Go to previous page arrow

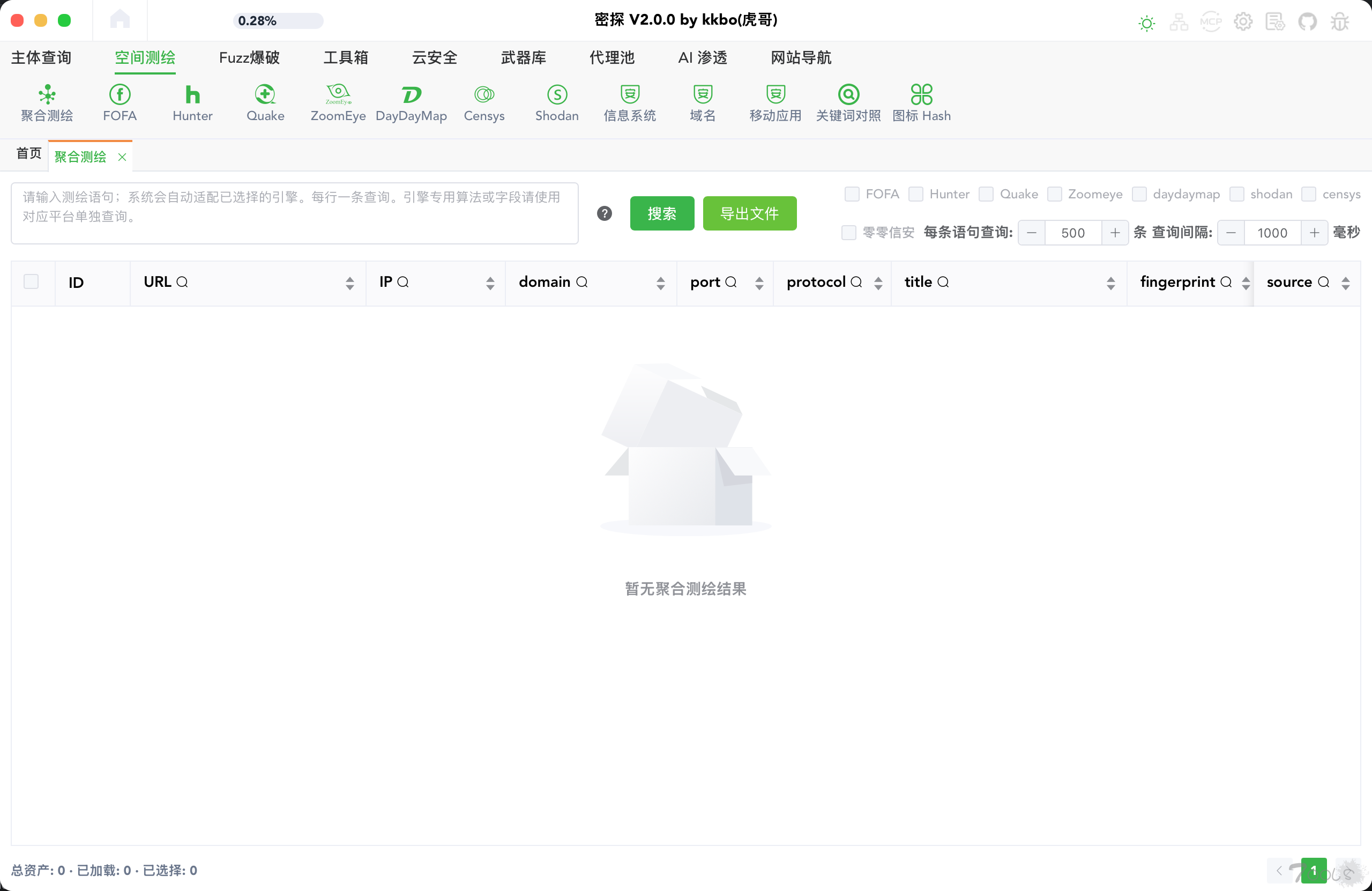coord(1279,870)
